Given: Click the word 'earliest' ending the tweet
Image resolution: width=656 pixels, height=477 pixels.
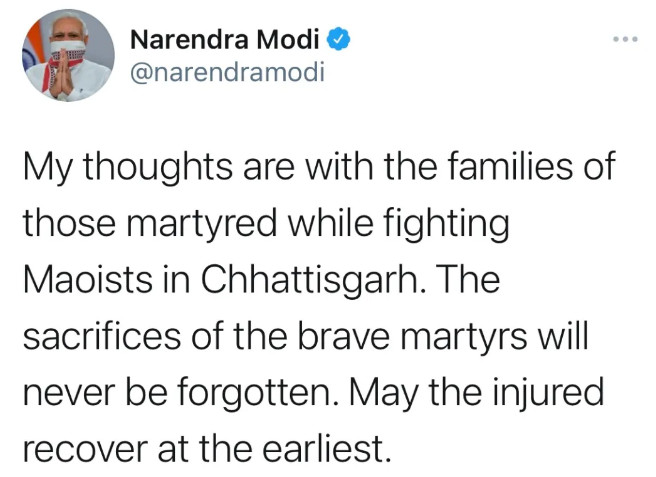Looking at the screenshot, I should coord(322,448).
